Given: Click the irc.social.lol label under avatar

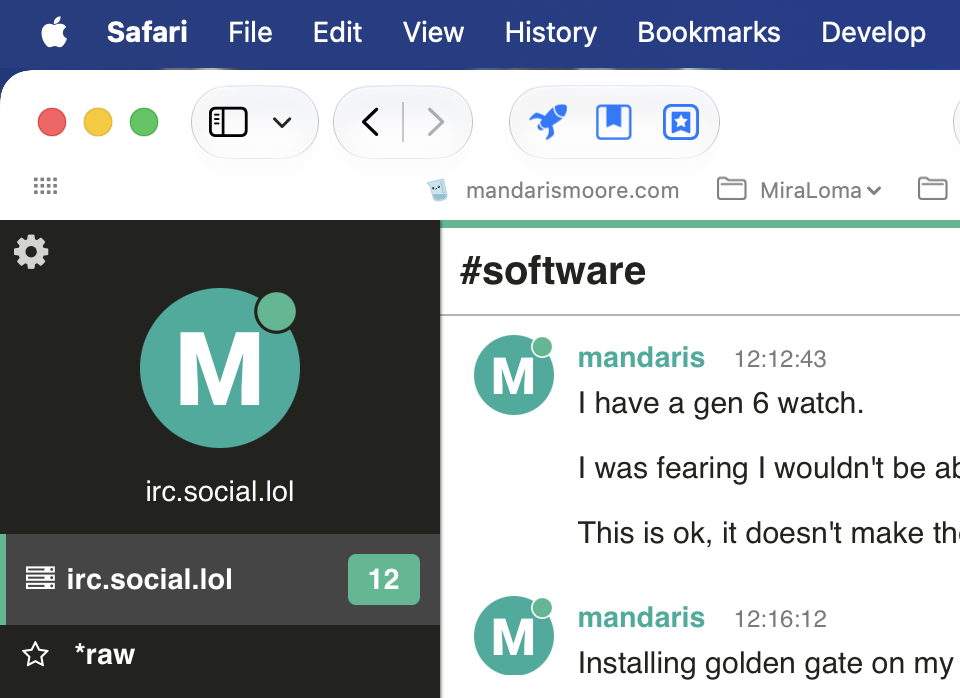Looking at the screenshot, I should pyautogui.click(x=220, y=492).
